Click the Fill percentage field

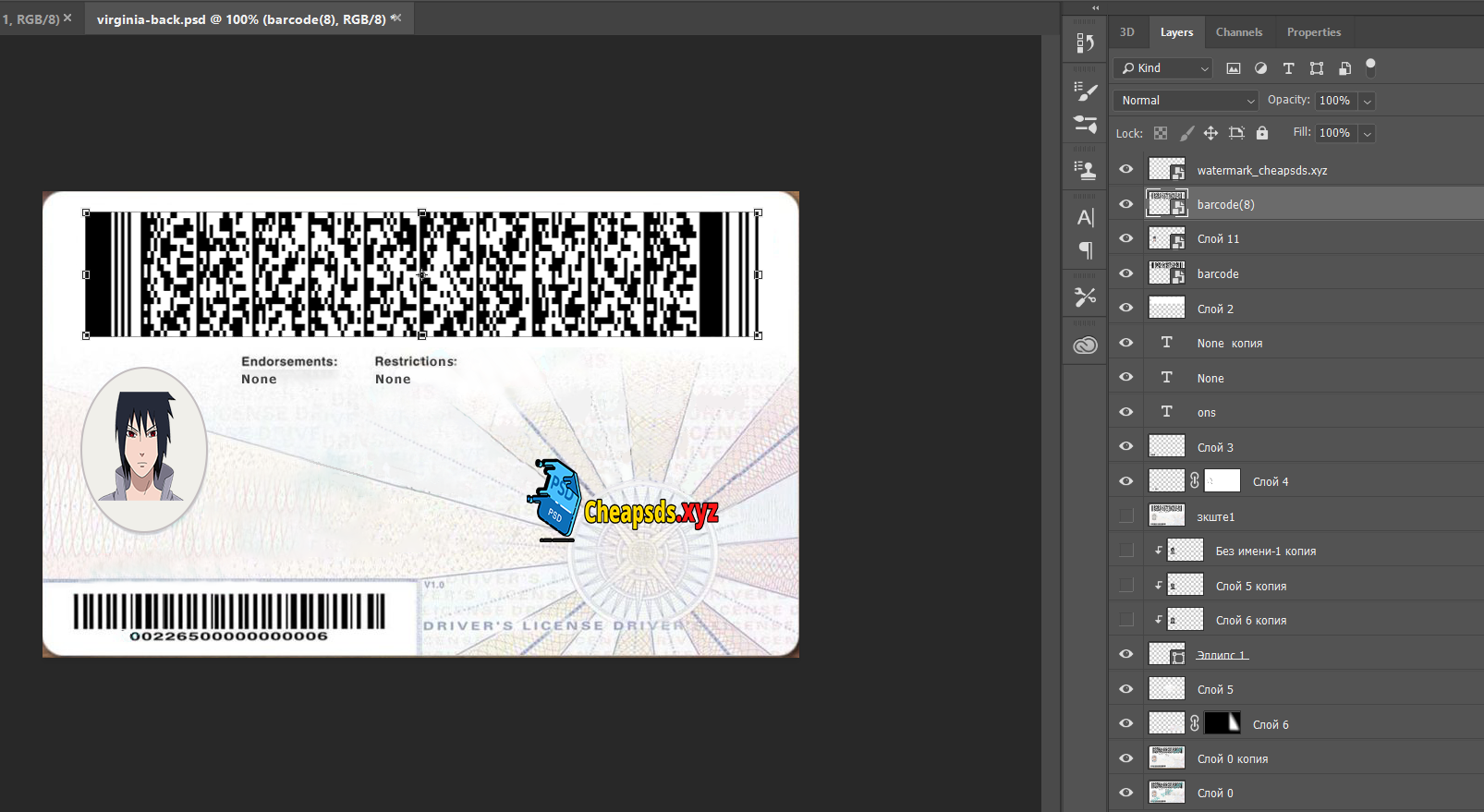pyautogui.click(x=1334, y=133)
